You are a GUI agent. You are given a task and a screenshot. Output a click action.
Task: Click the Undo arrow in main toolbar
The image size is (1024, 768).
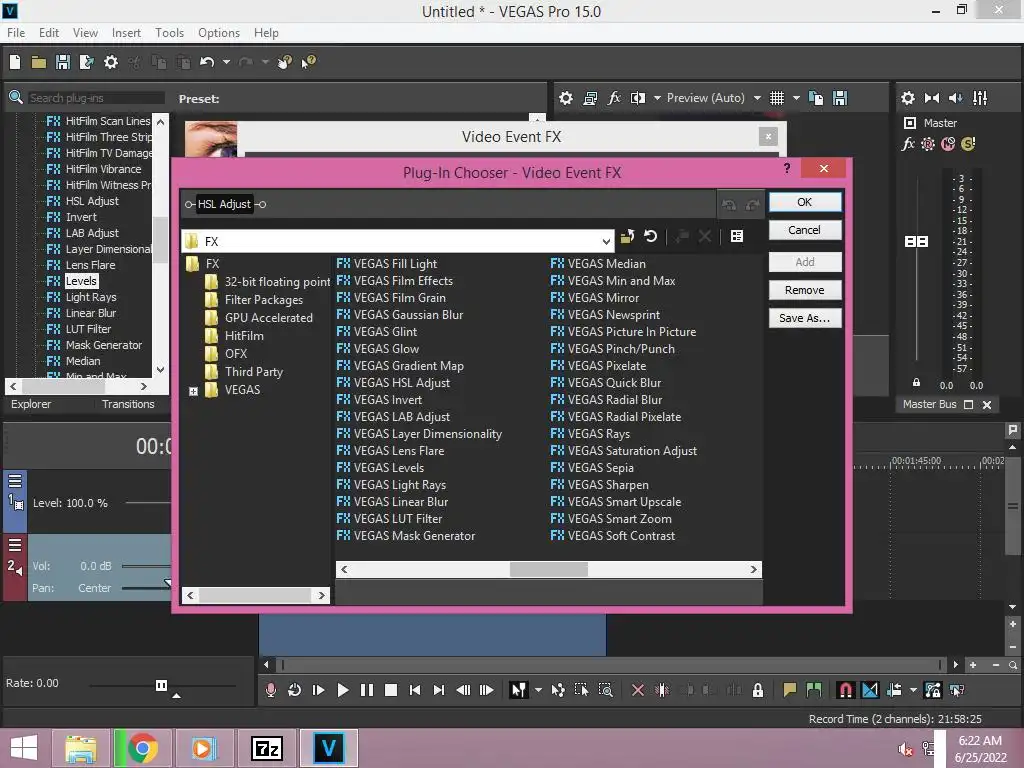pos(207,62)
